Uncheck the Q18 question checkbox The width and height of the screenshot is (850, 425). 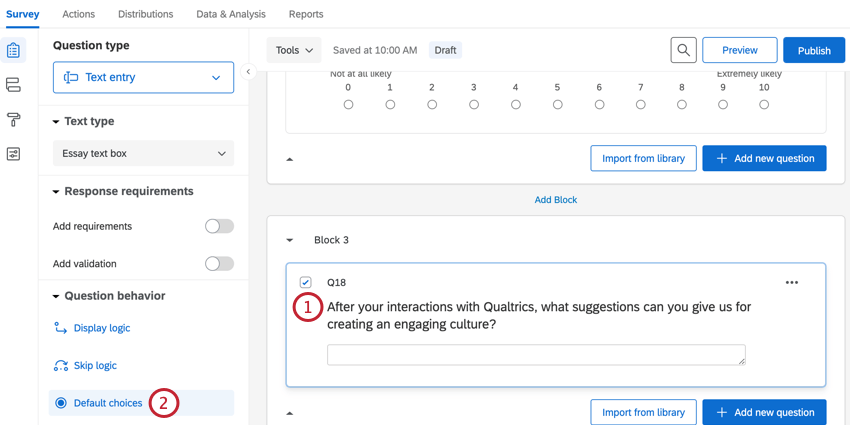pyautogui.click(x=306, y=283)
